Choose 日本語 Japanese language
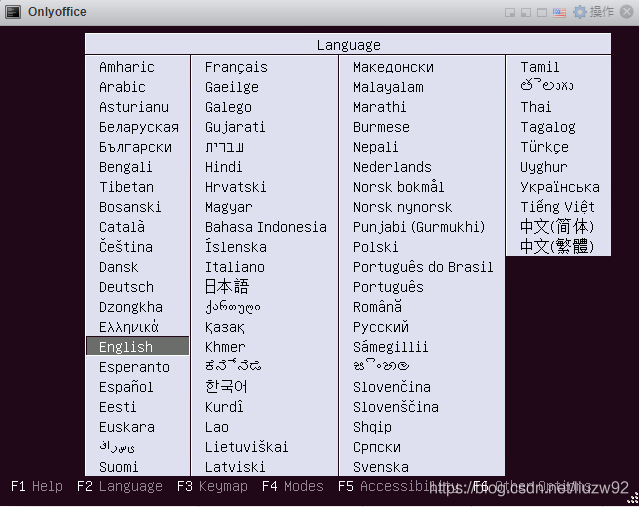 (227, 287)
